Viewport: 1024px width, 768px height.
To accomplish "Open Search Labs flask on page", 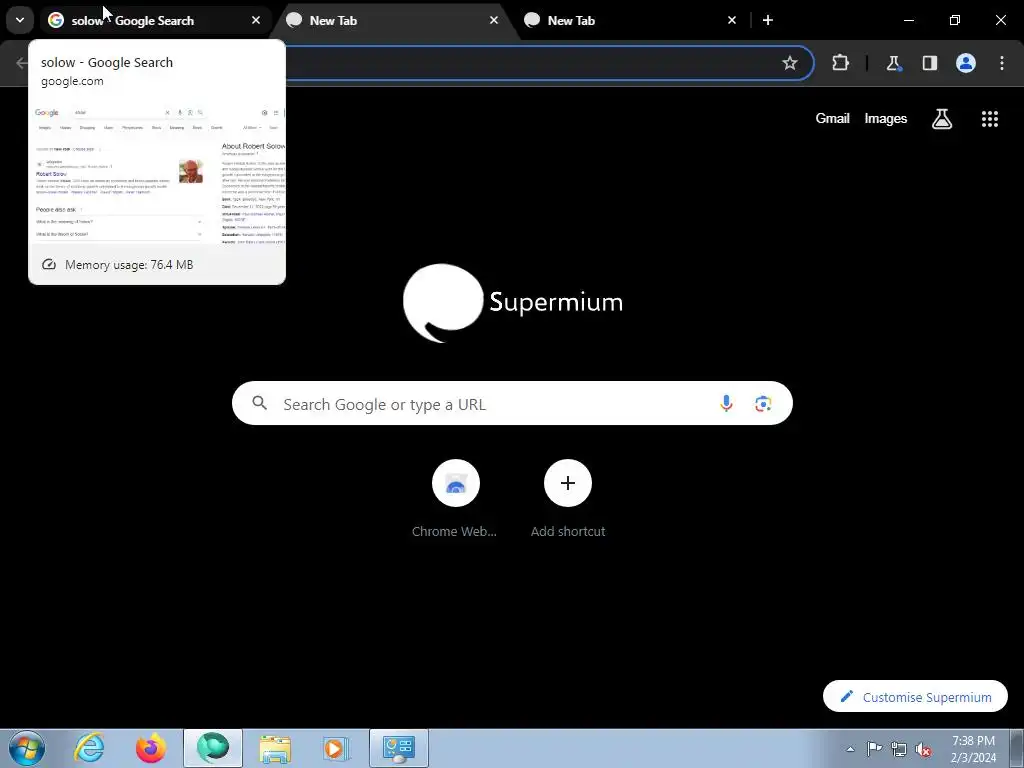I will pyautogui.click(x=942, y=119).
